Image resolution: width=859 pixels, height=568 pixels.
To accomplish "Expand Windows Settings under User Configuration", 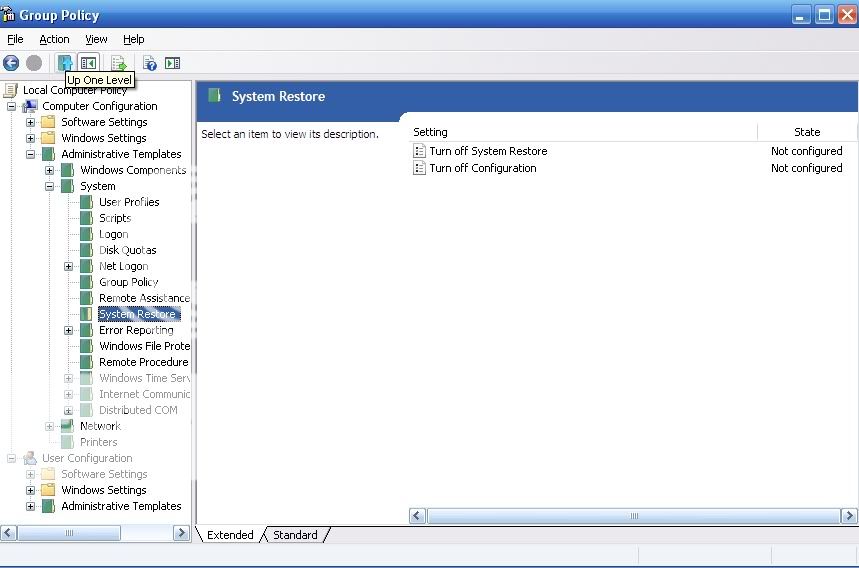I will point(31,490).
